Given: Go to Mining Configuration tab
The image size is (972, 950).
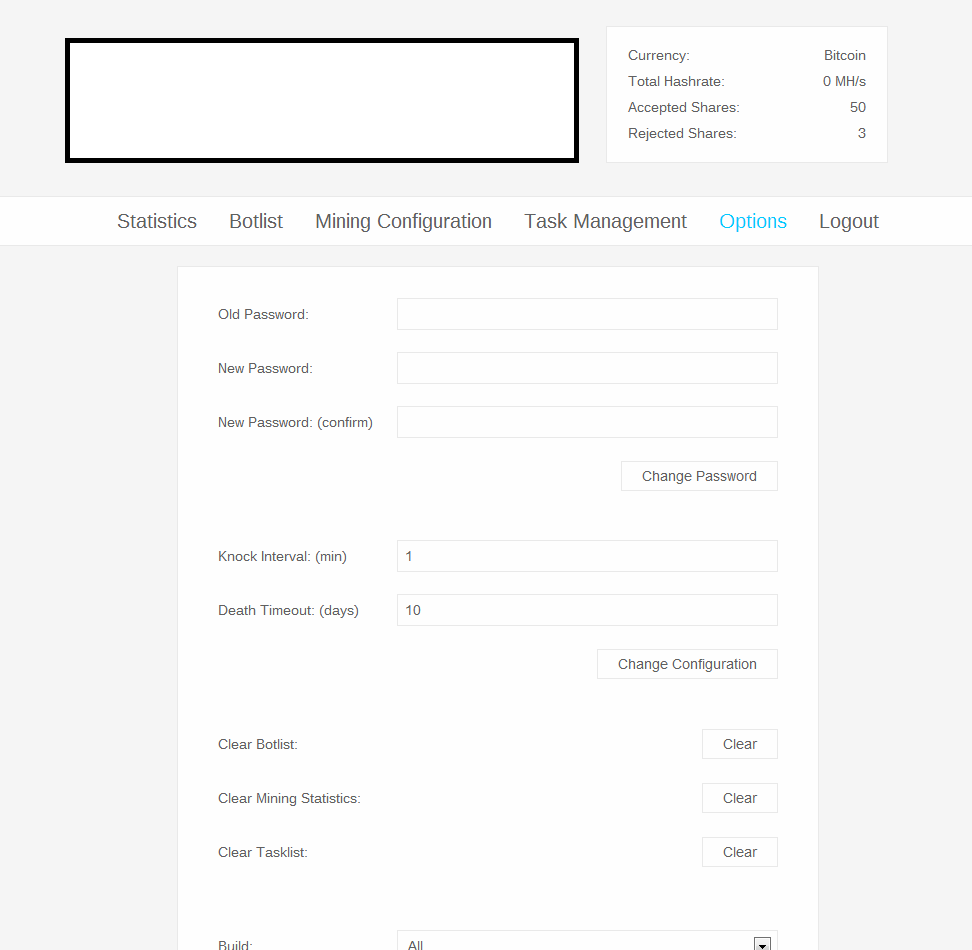Looking at the screenshot, I should pos(404,221).
